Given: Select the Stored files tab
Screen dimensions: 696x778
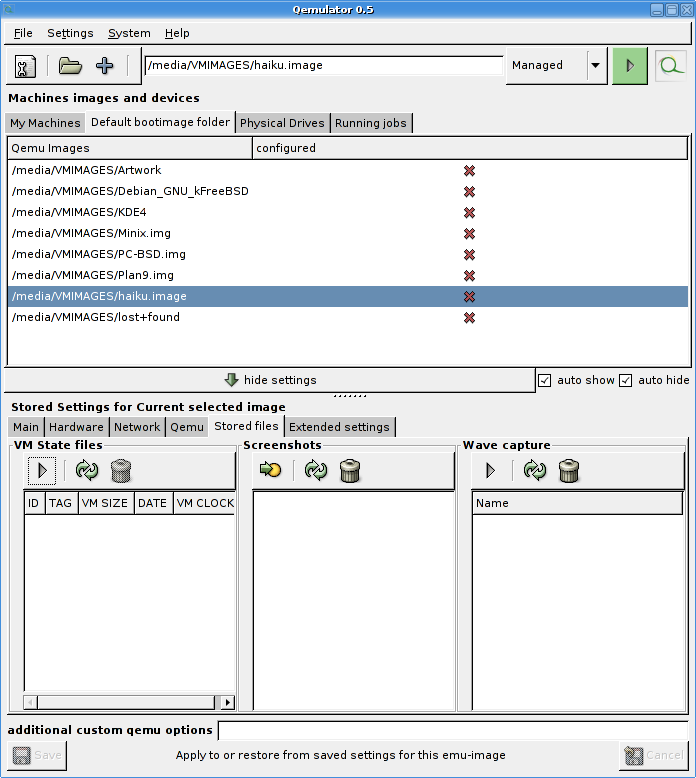Looking at the screenshot, I should coord(247,426).
